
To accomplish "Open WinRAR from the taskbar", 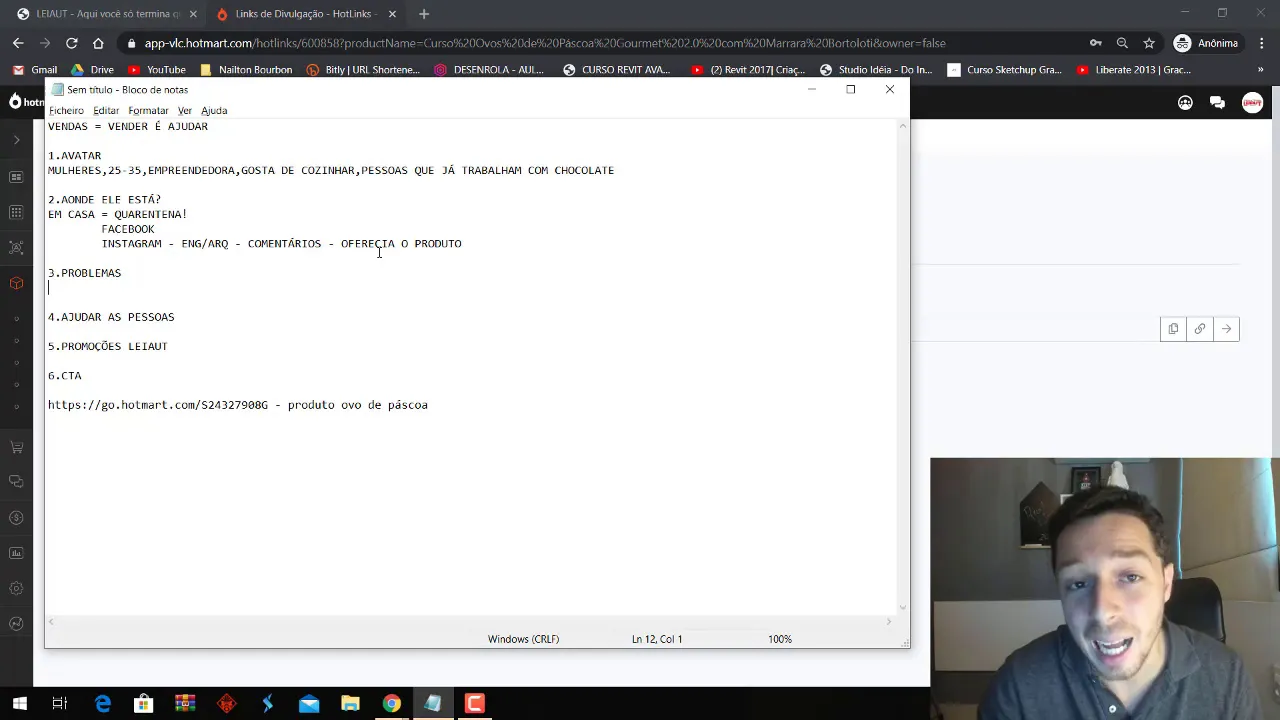I will [x=185, y=704].
